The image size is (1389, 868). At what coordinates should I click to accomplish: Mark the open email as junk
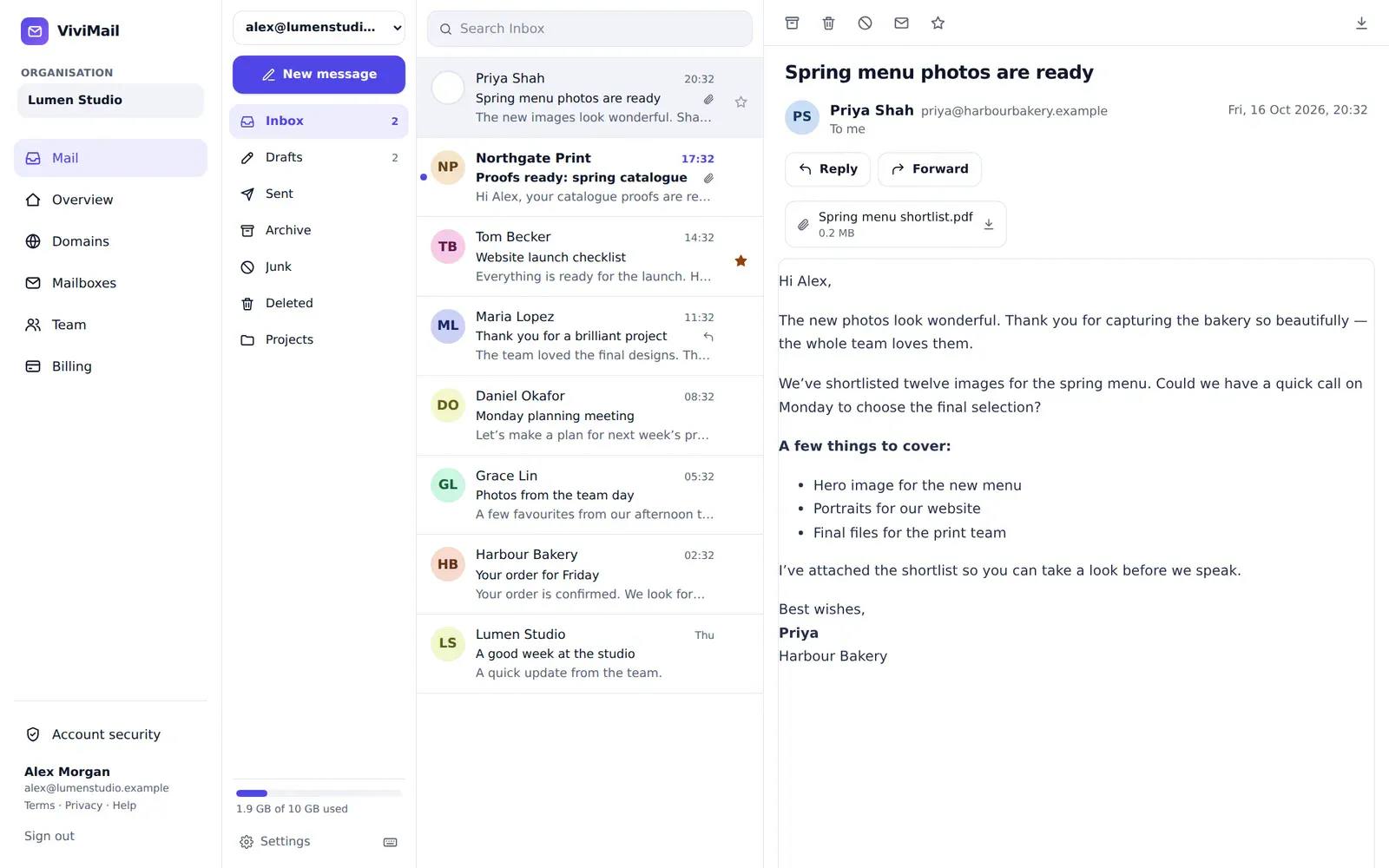(x=865, y=23)
